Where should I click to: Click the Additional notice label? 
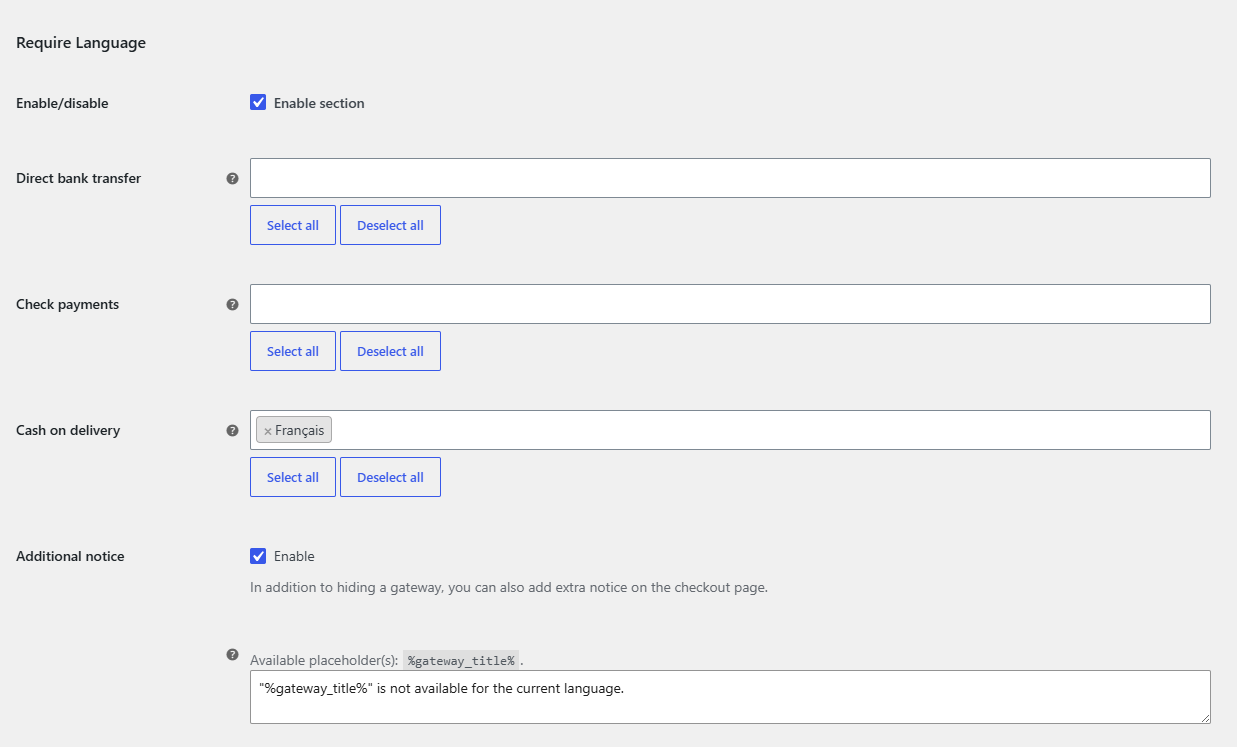(x=70, y=556)
